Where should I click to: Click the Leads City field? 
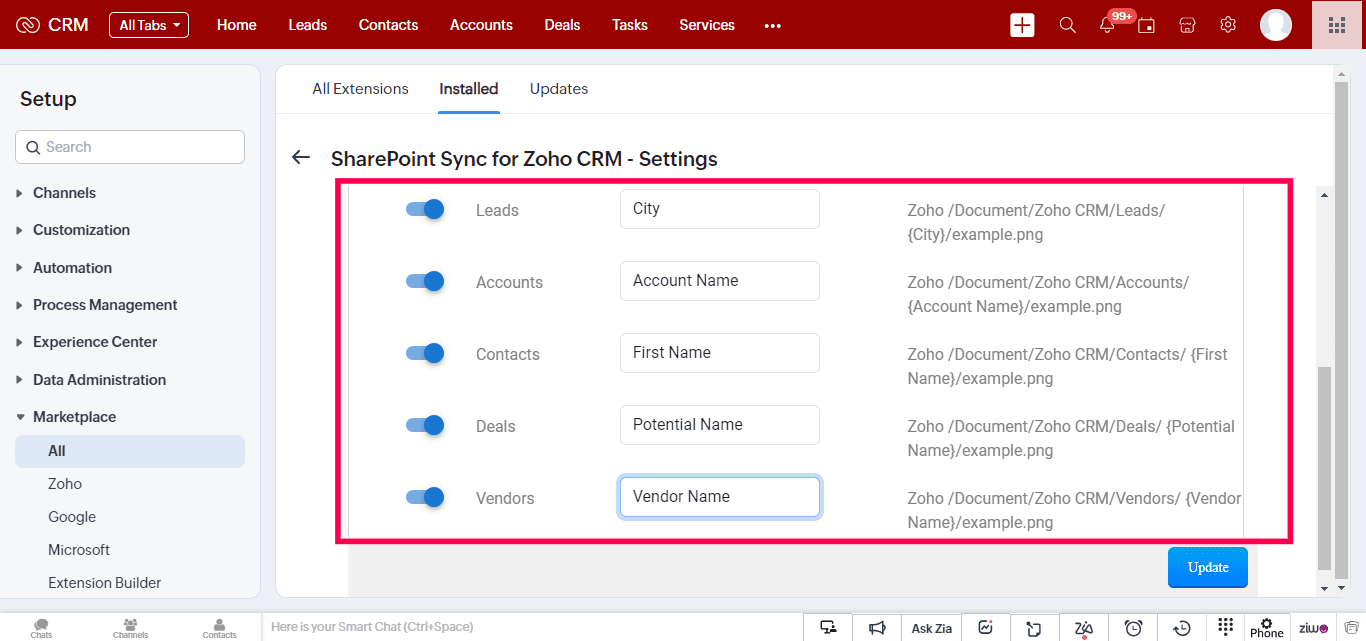720,209
